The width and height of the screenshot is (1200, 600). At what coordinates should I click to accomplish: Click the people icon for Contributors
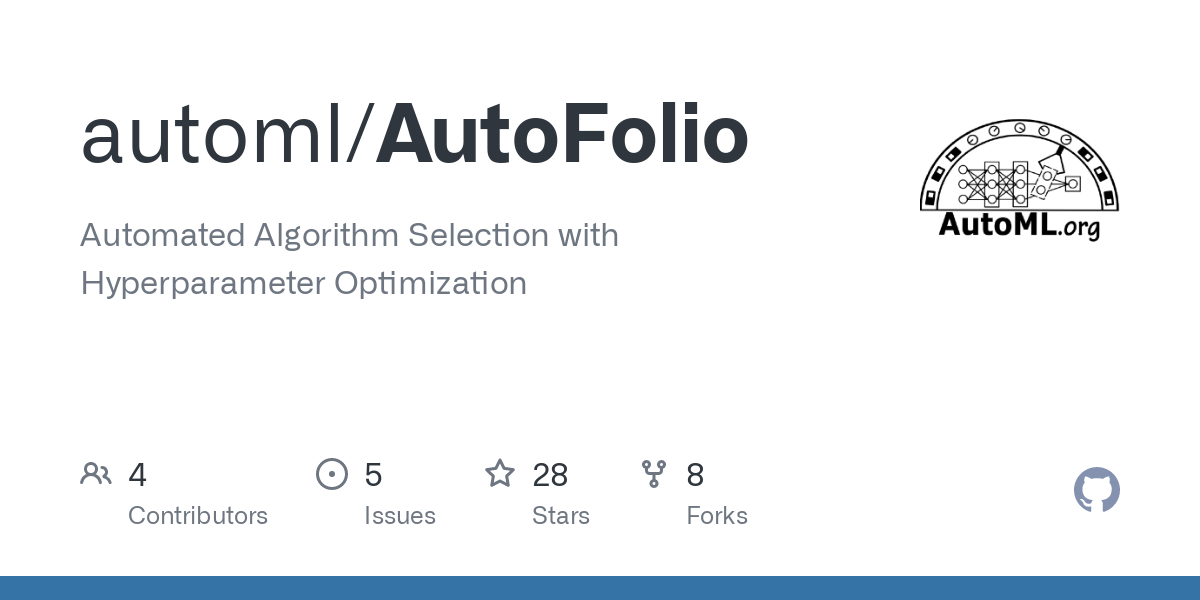(x=96, y=474)
